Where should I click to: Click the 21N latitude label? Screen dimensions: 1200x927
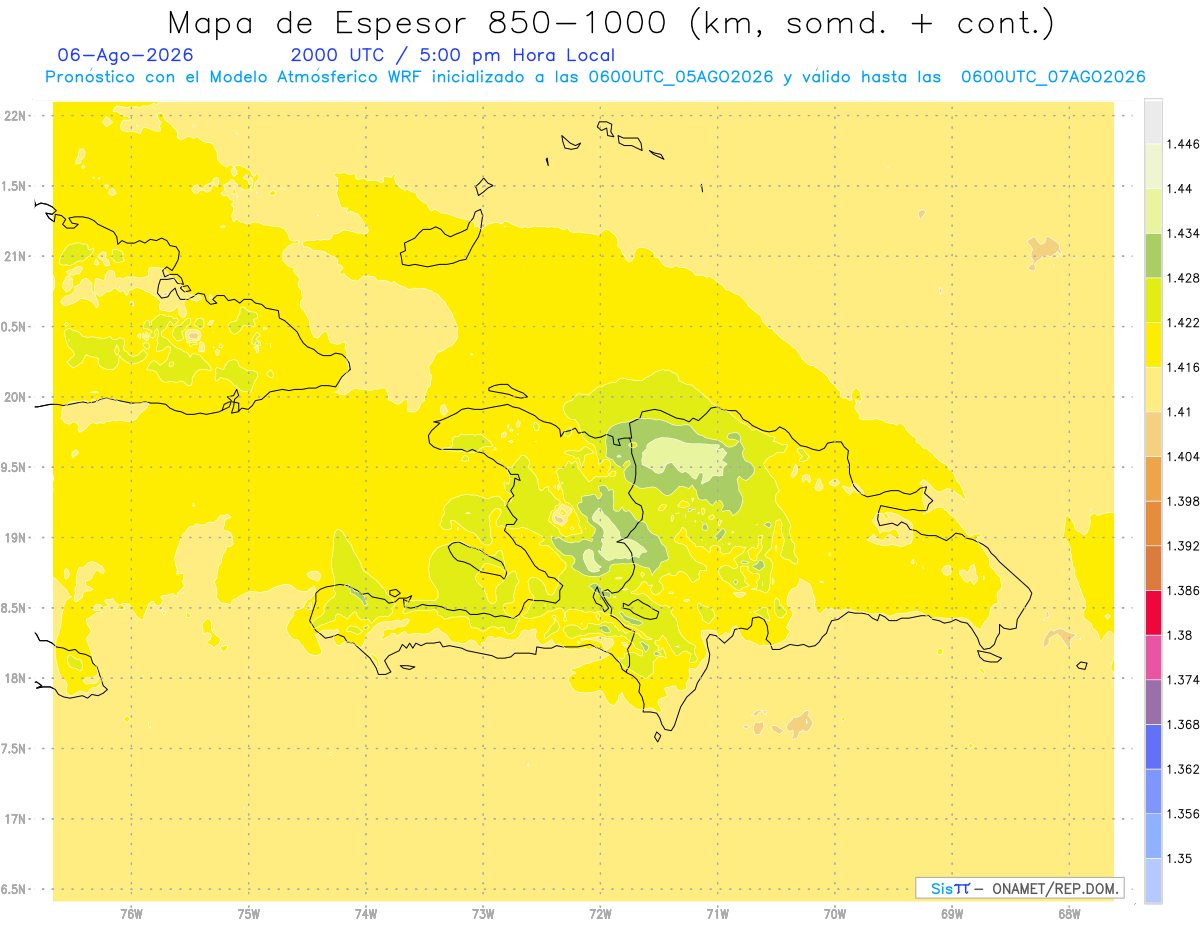[x=16, y=257]
